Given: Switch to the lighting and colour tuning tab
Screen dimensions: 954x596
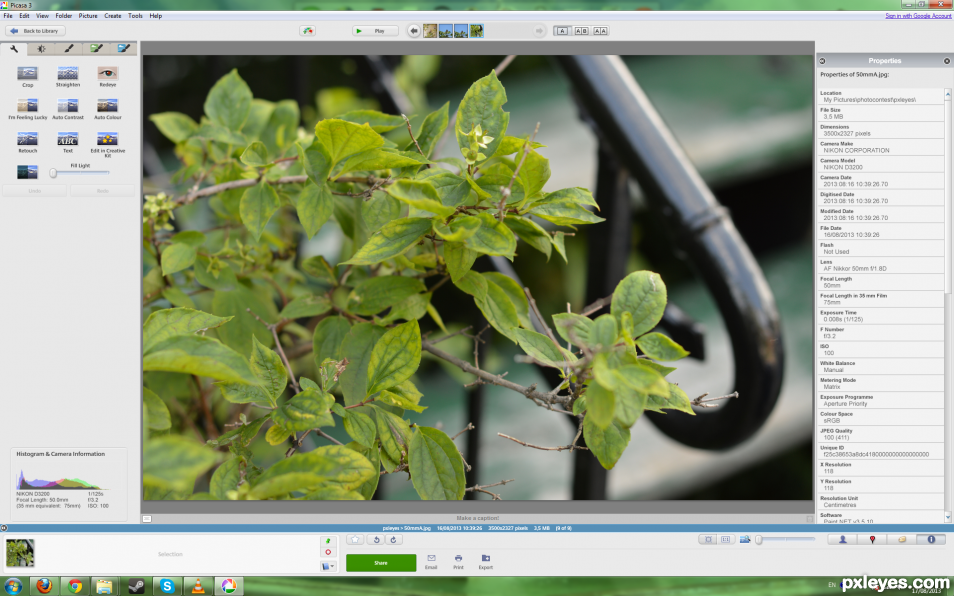Looking at the screenshot, I should pos(41,49).
